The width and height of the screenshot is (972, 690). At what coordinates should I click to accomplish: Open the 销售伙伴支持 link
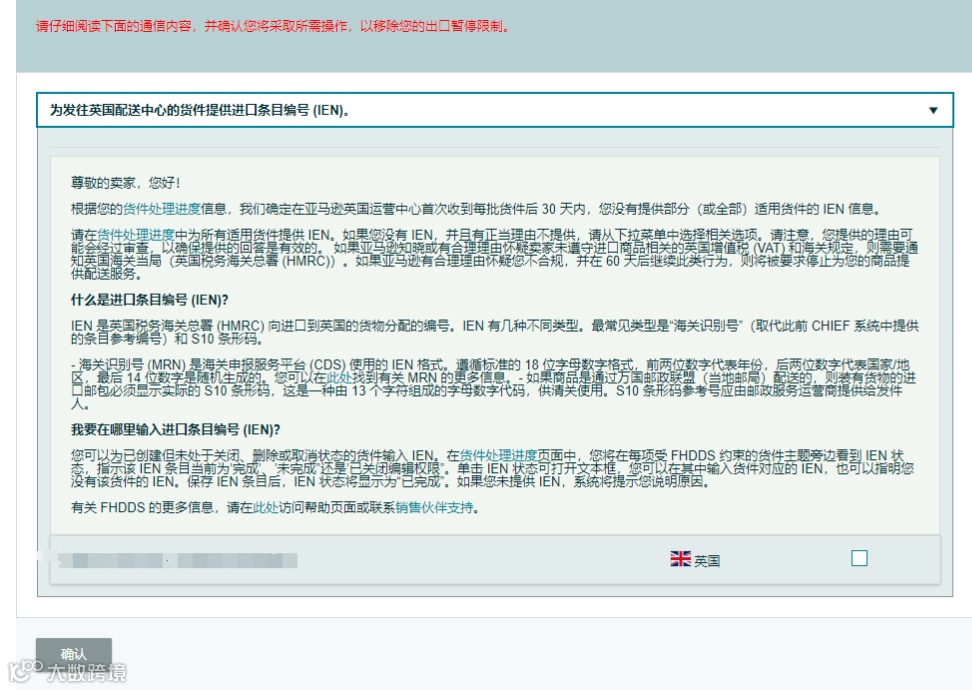(434, 508)
